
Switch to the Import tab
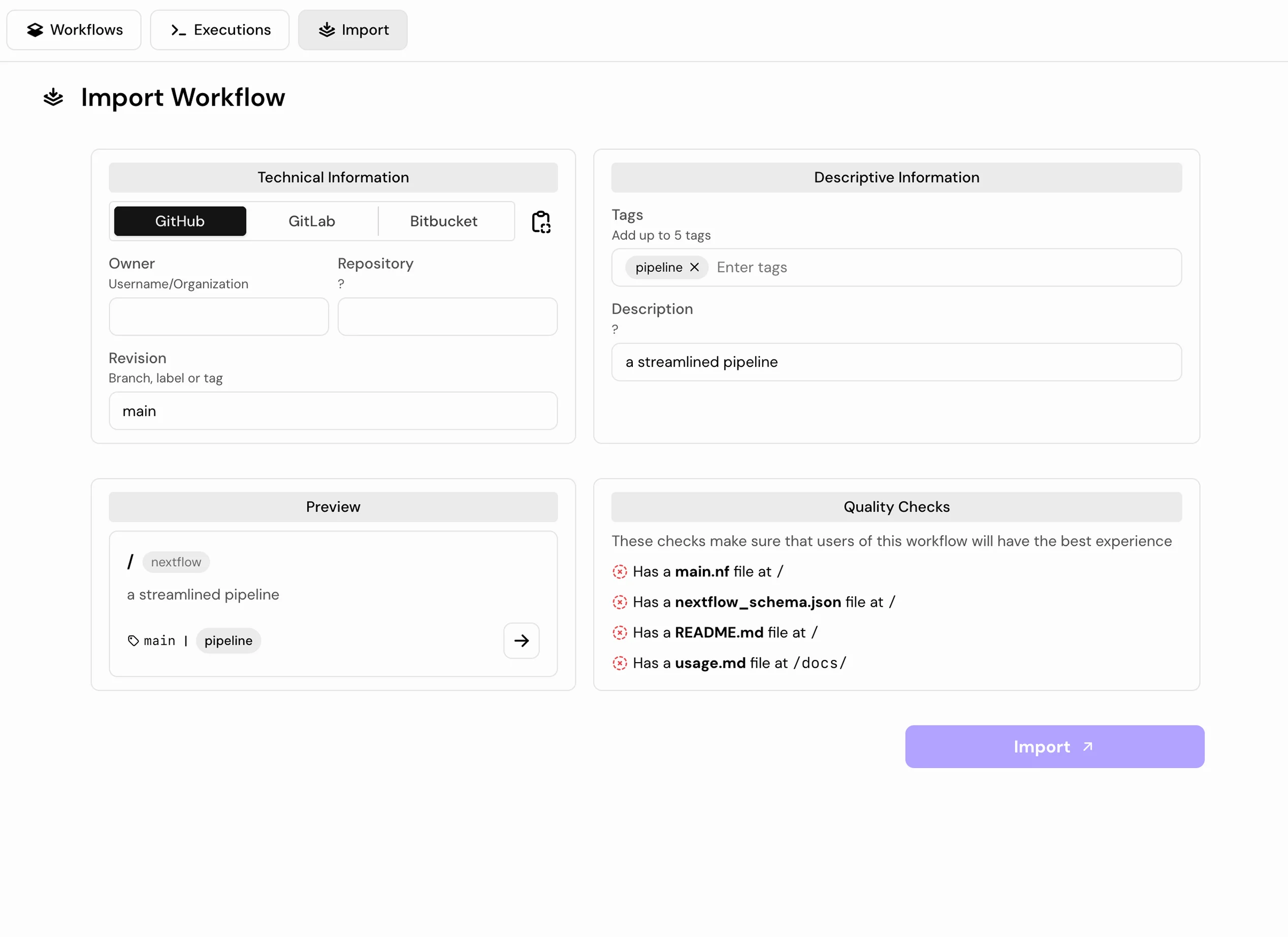352,29
